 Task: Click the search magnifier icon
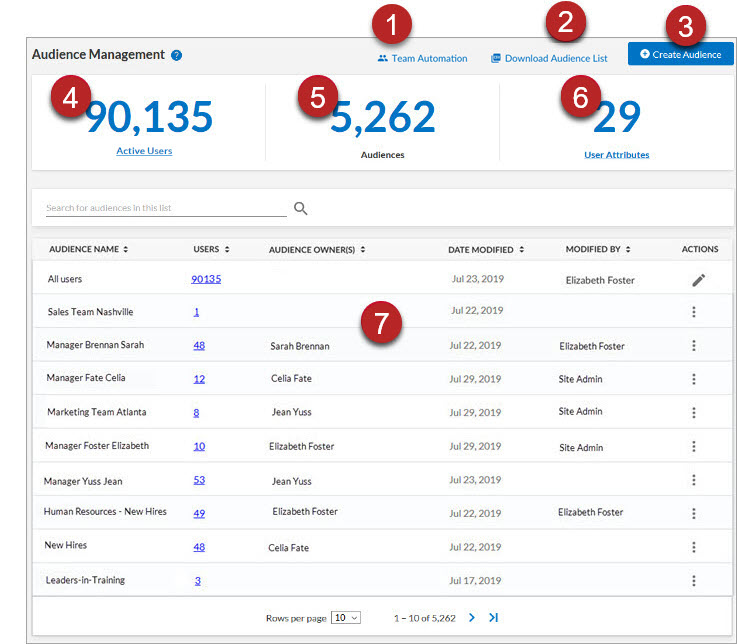click(300, 208)
